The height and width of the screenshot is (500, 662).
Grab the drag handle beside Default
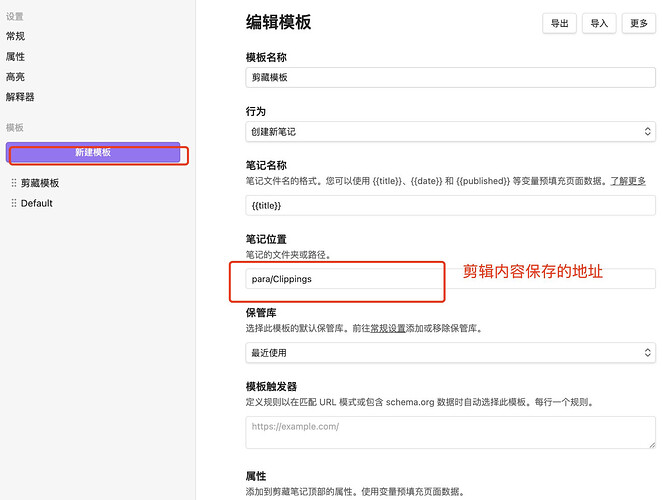tap(14, 203)
